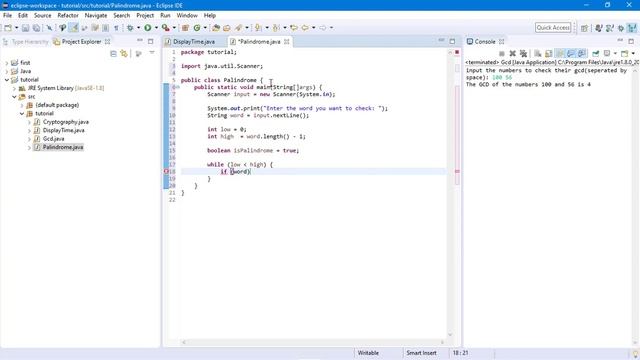Click the New Java Package icon

[185, 28]
